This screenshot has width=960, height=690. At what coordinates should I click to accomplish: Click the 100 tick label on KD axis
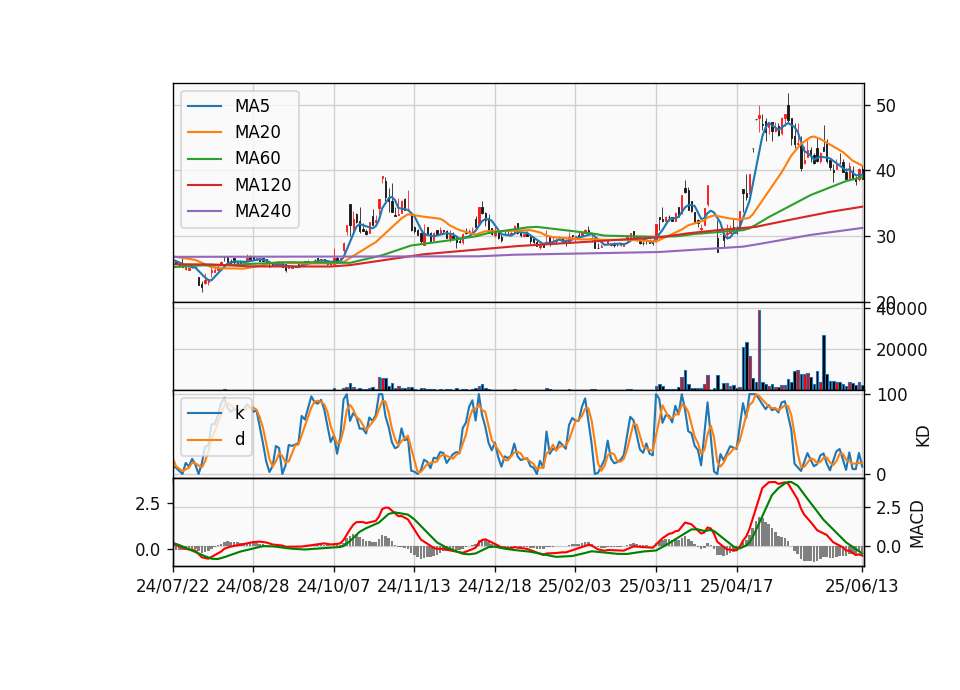[891, 396]
